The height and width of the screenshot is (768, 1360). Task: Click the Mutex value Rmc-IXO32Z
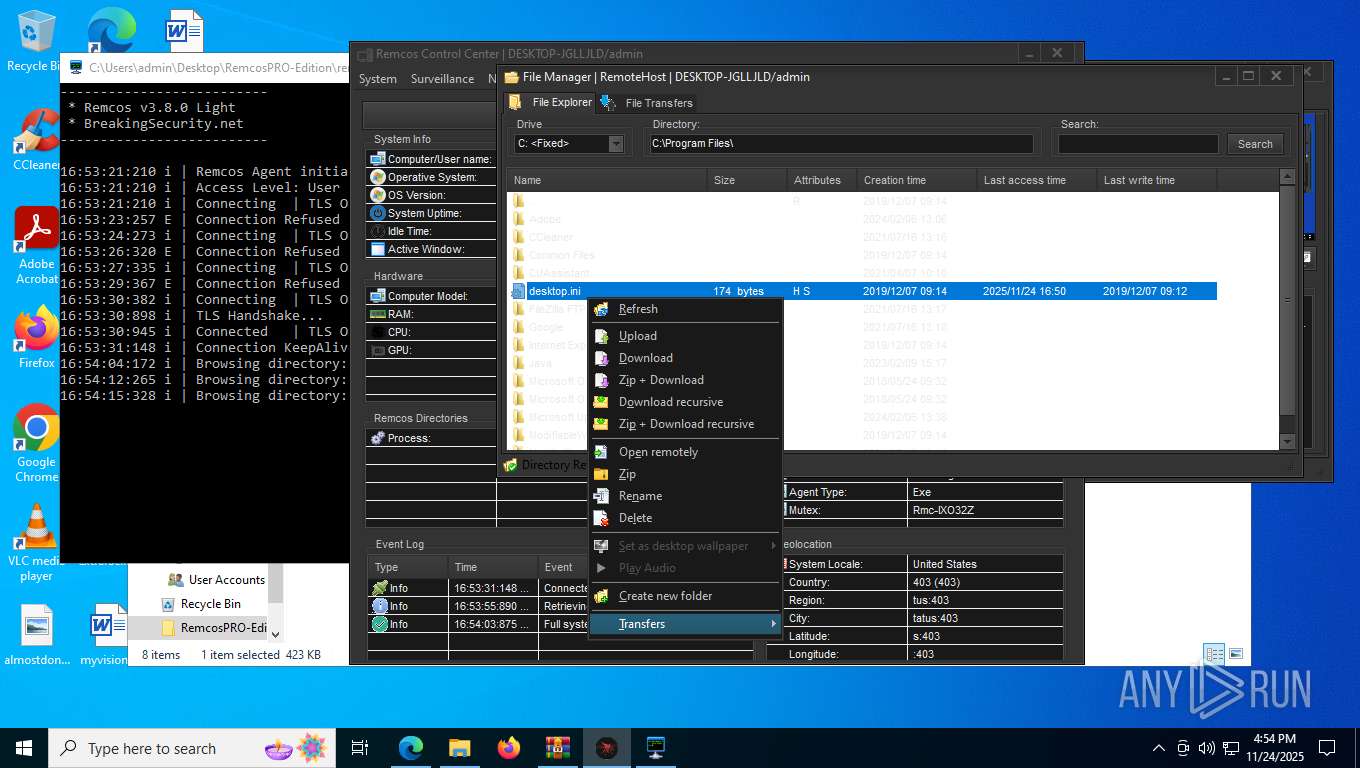coord(942,510)
